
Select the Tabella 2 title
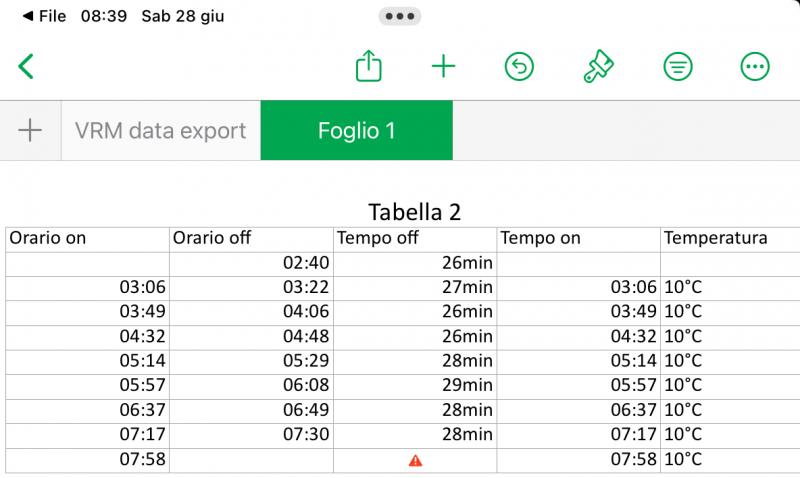tap(415, 212)
